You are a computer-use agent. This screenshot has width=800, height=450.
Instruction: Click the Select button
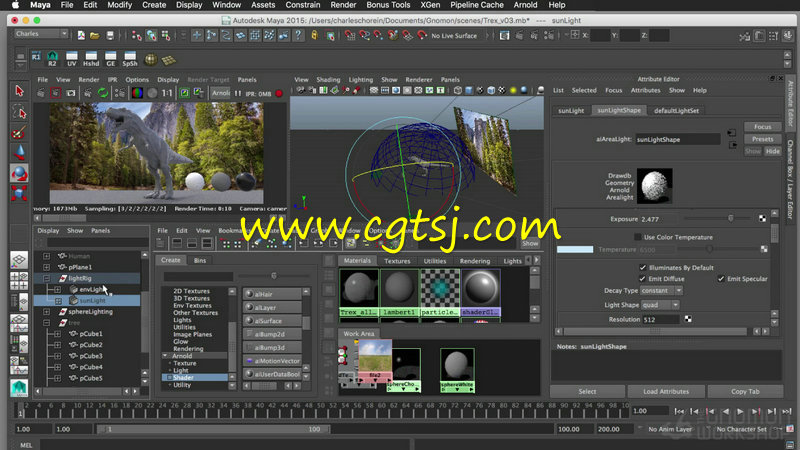click(587, 391)
